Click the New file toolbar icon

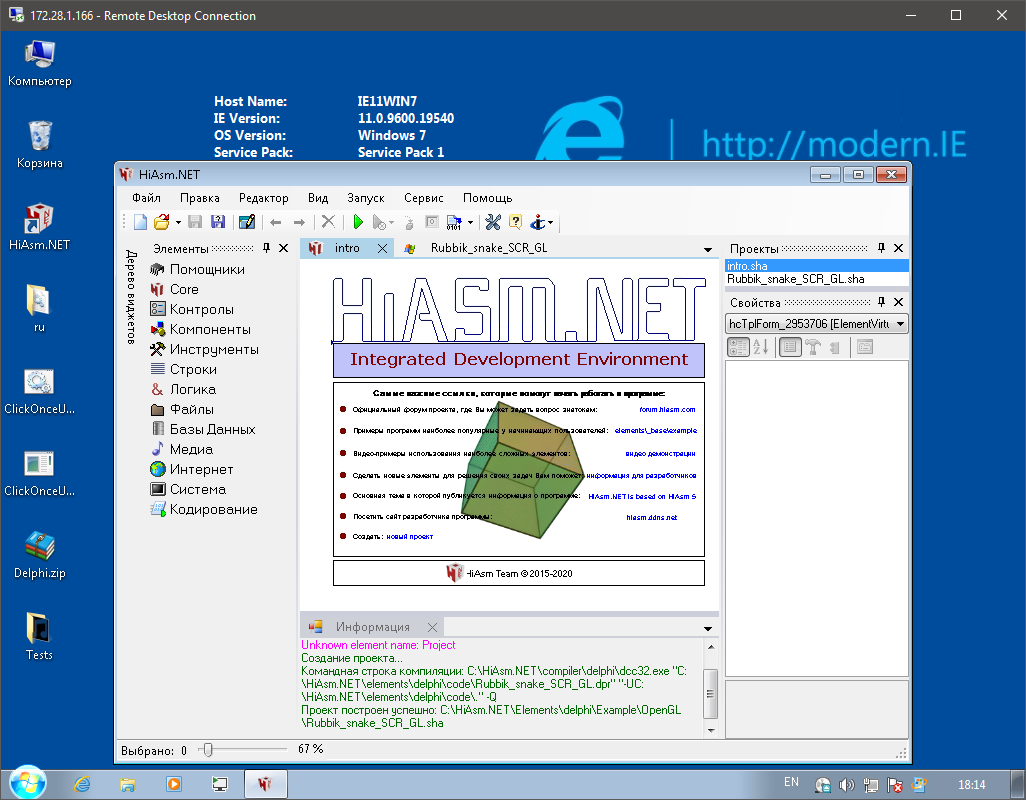141,222
